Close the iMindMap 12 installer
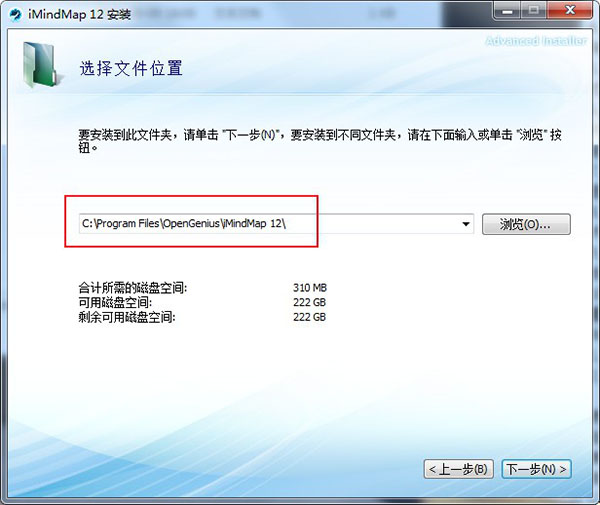 (570, 10)
